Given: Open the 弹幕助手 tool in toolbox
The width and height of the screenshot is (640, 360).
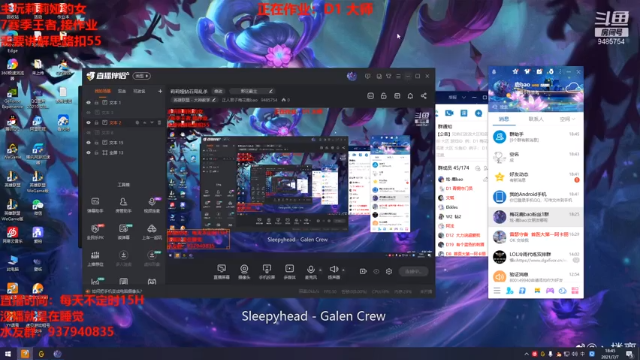Looking at the screenshot, I should point(95,205).
